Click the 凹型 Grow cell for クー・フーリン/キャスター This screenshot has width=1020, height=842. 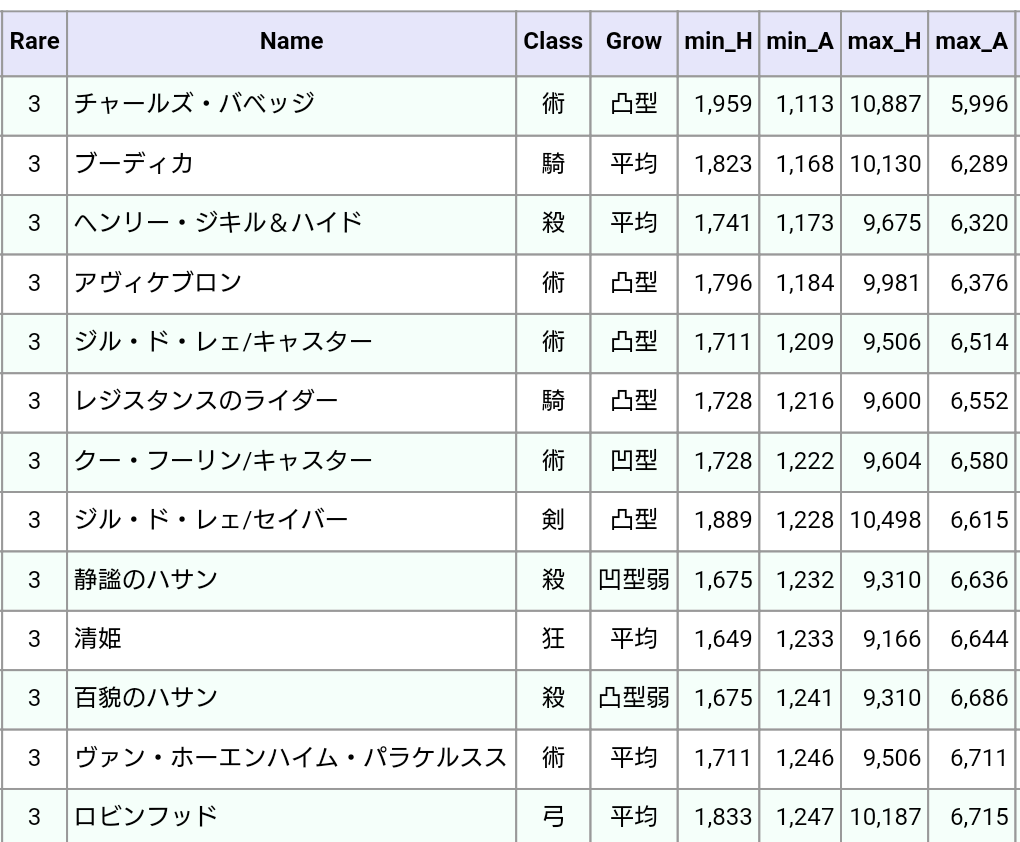(x=634, y=461)
